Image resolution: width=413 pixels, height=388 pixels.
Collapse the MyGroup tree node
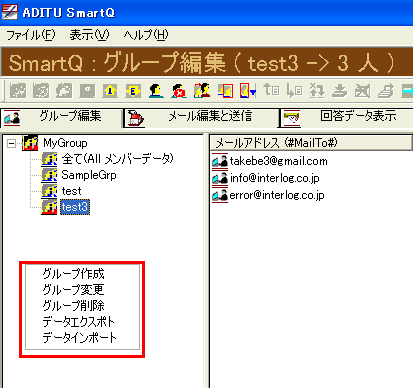point(11,144)
